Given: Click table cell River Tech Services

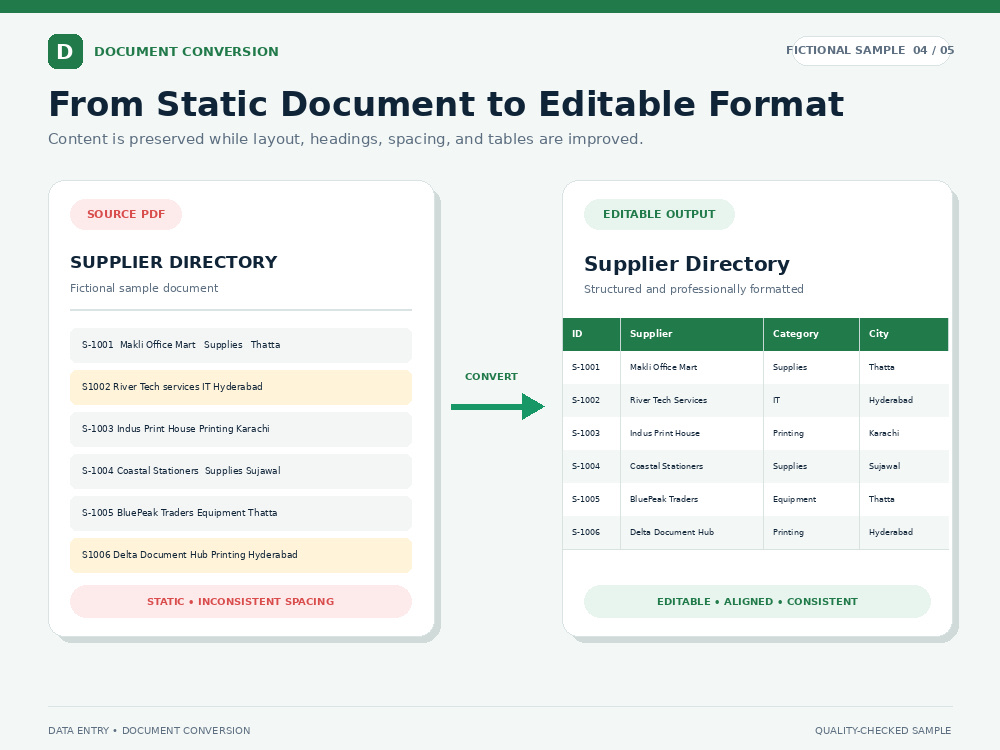Looking at the screenshot, I should click(692, 401).
